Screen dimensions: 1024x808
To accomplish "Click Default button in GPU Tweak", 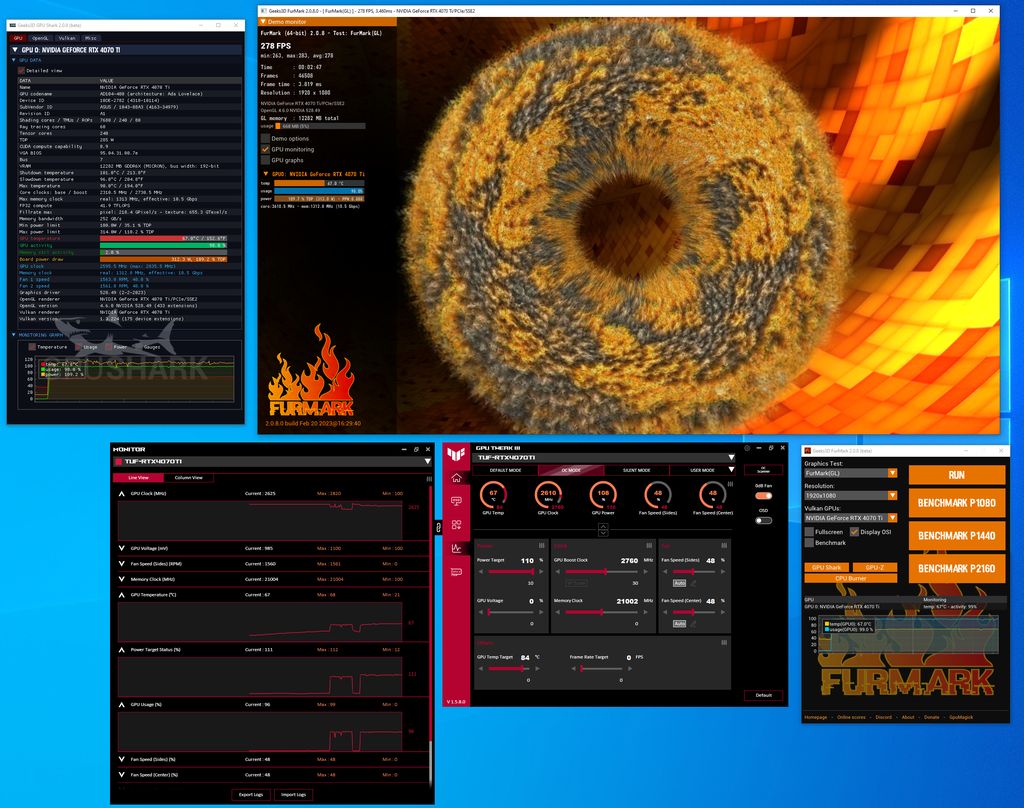I will (x=763, y=695).
